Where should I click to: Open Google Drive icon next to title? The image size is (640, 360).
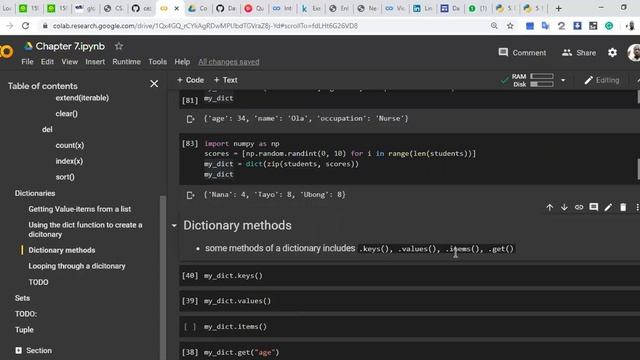(28, 46)
